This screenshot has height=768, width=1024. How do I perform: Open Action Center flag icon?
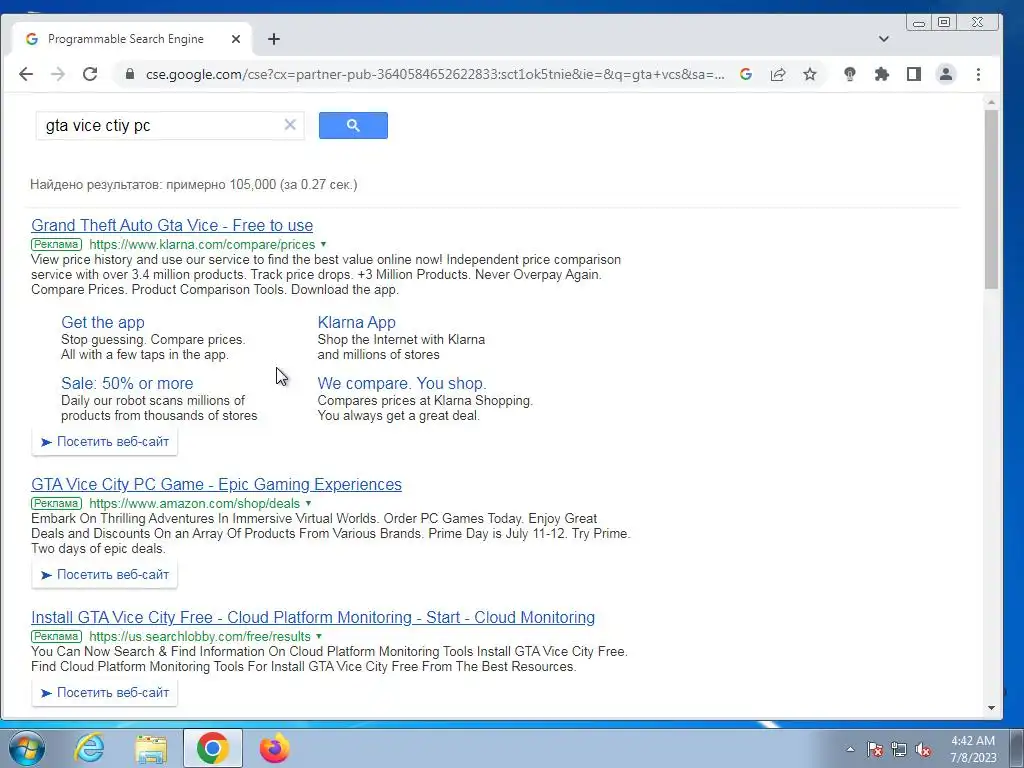point(875,749)
